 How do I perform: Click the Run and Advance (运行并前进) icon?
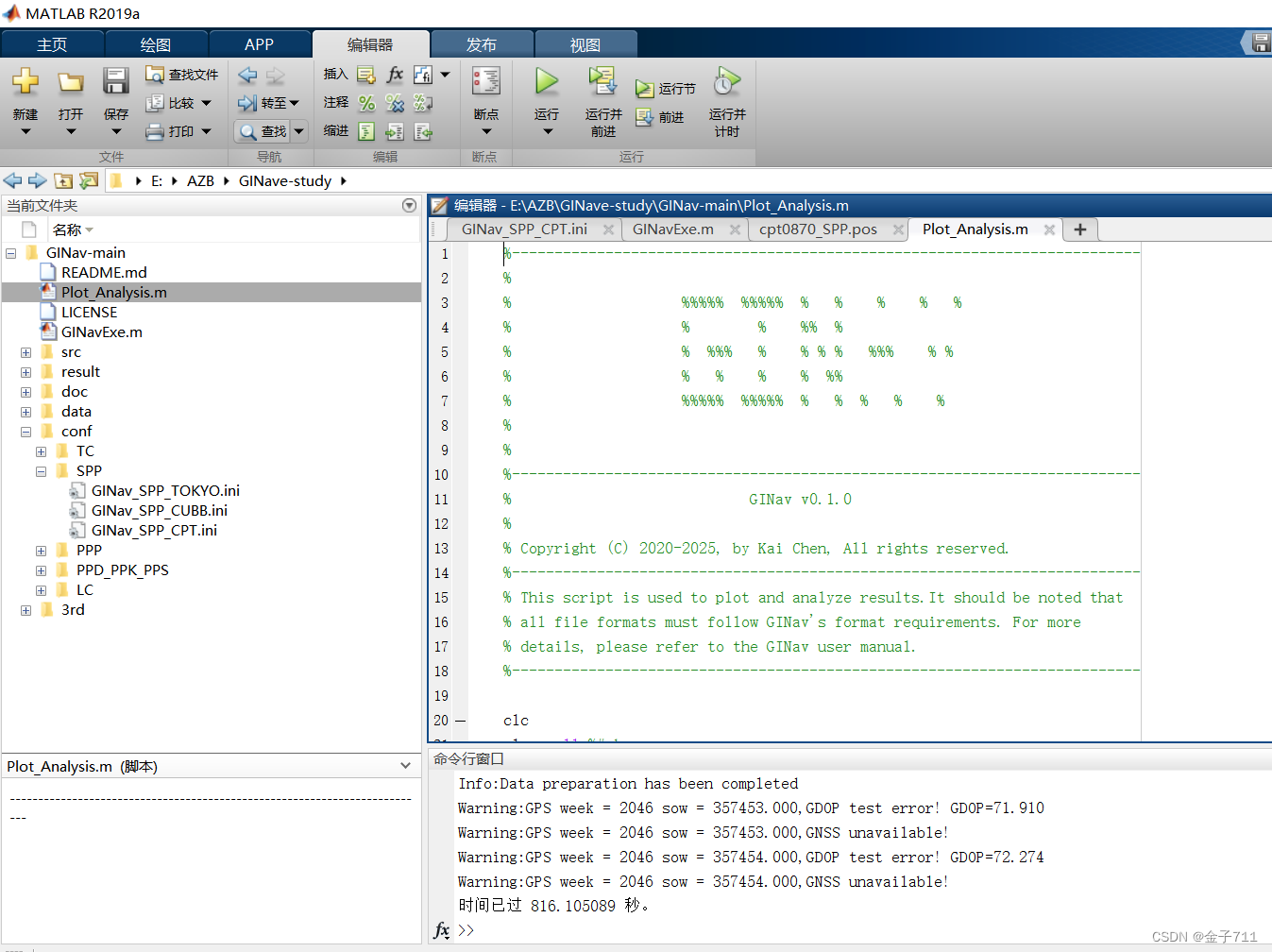pyautogui.click(x=602, y=81)
